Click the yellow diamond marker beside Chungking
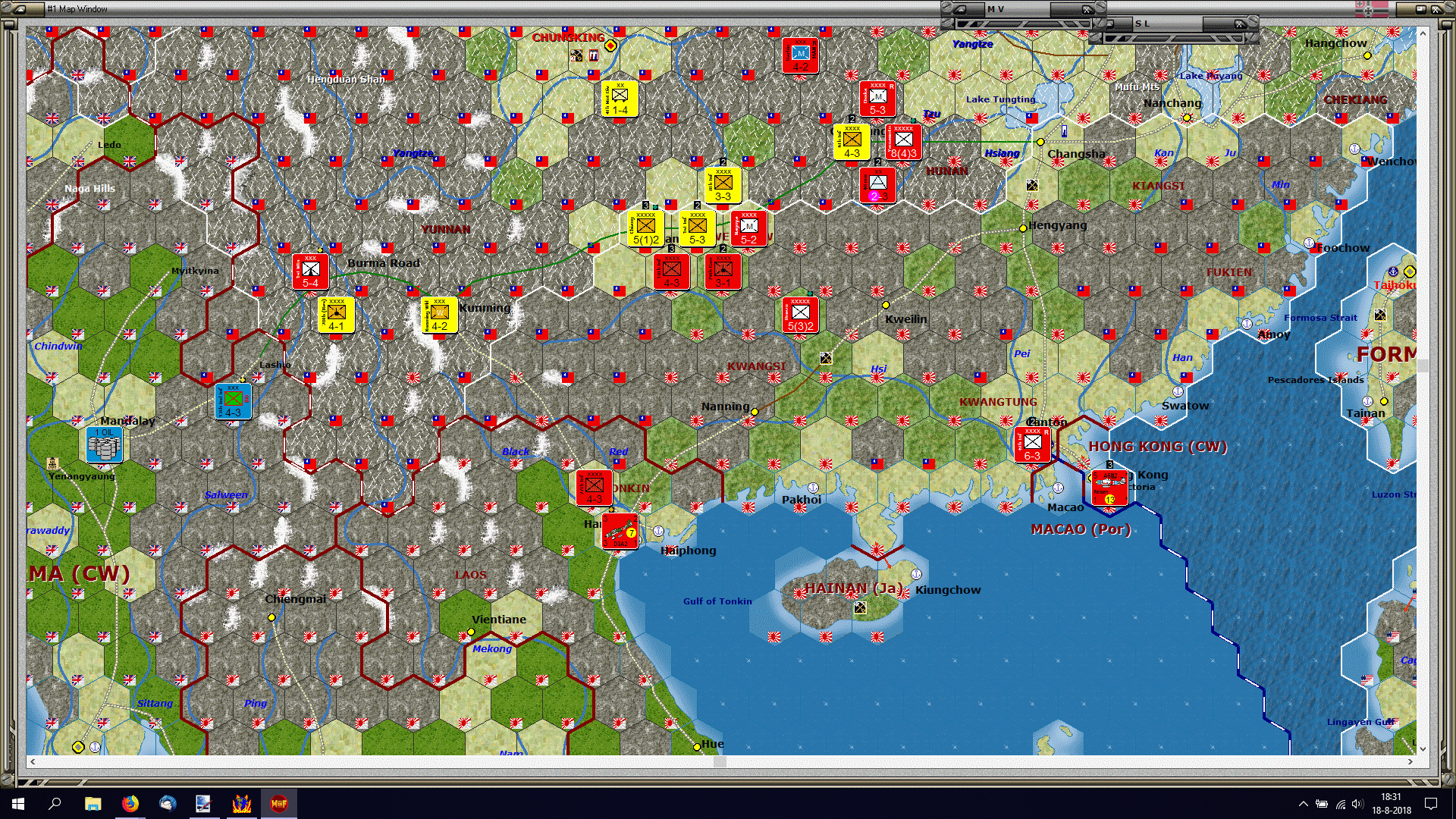 [611, 45]
